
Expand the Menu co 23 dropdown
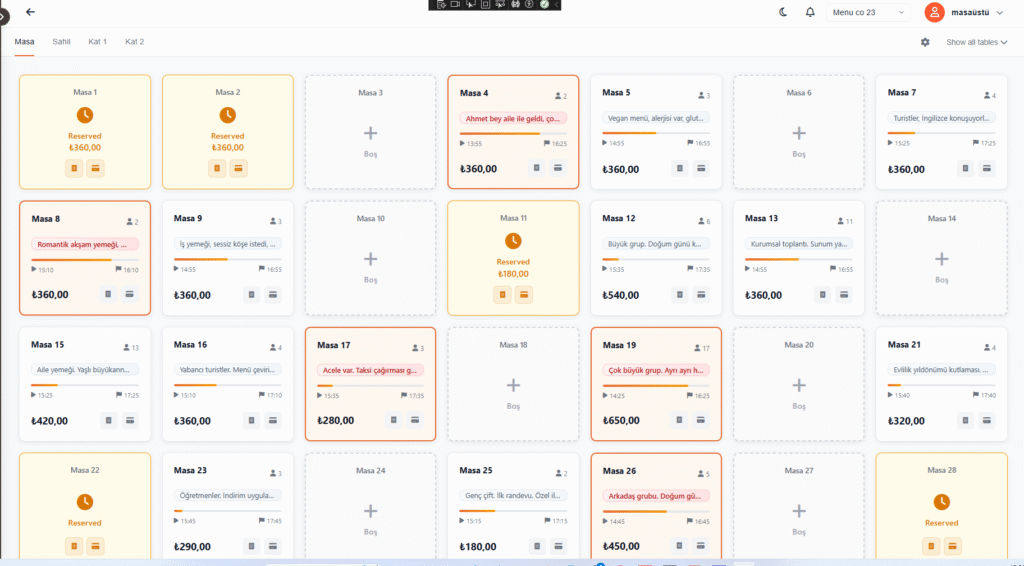[867, 12]
